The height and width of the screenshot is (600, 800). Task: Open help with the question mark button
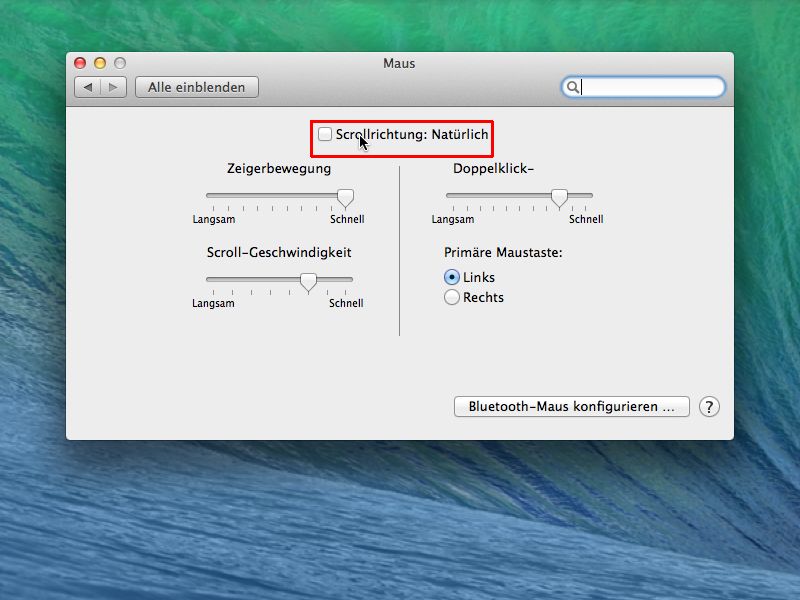[x=709, y=407]
